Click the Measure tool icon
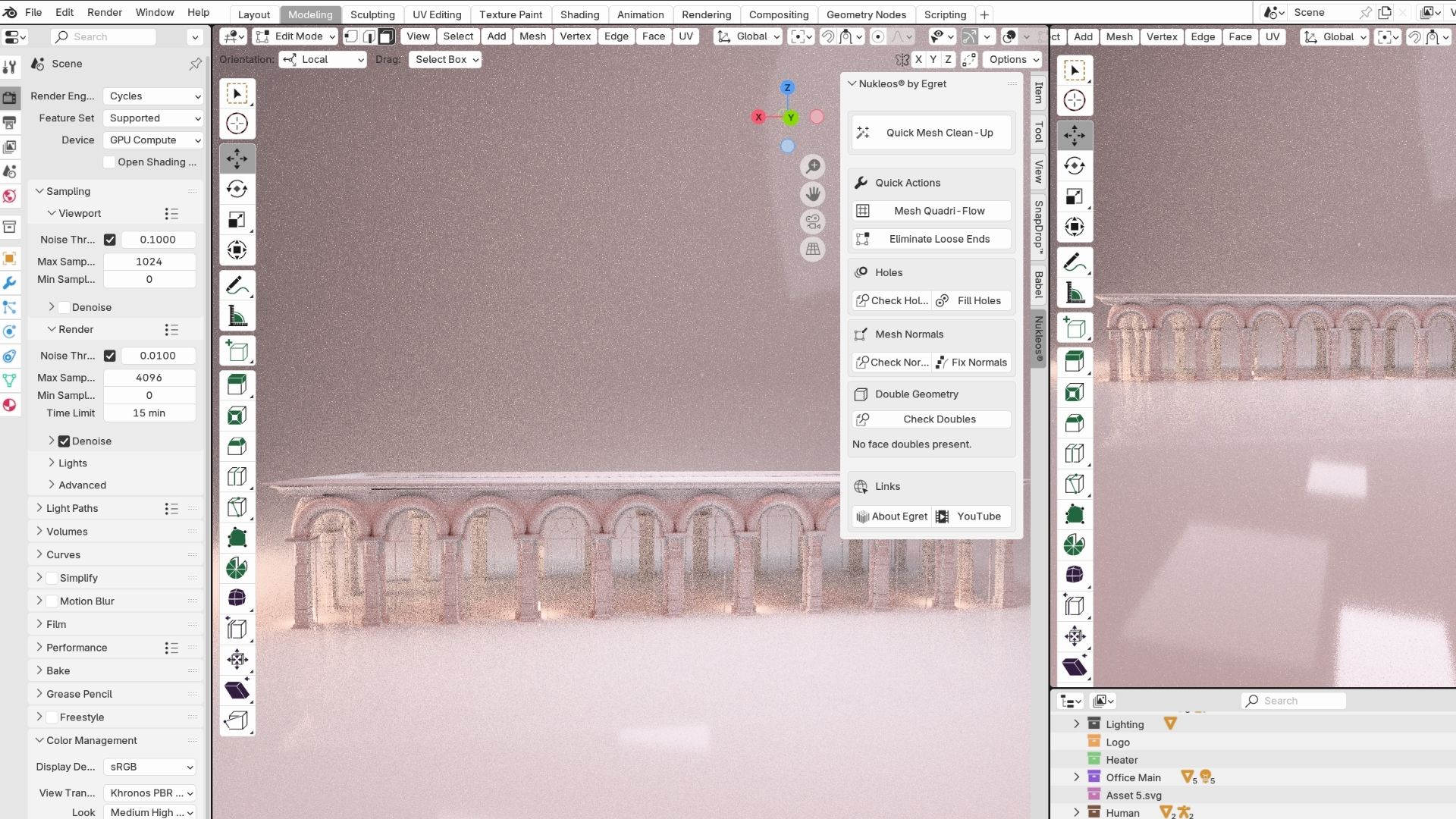Screen dimensions: 1456x819 [237, 317]
